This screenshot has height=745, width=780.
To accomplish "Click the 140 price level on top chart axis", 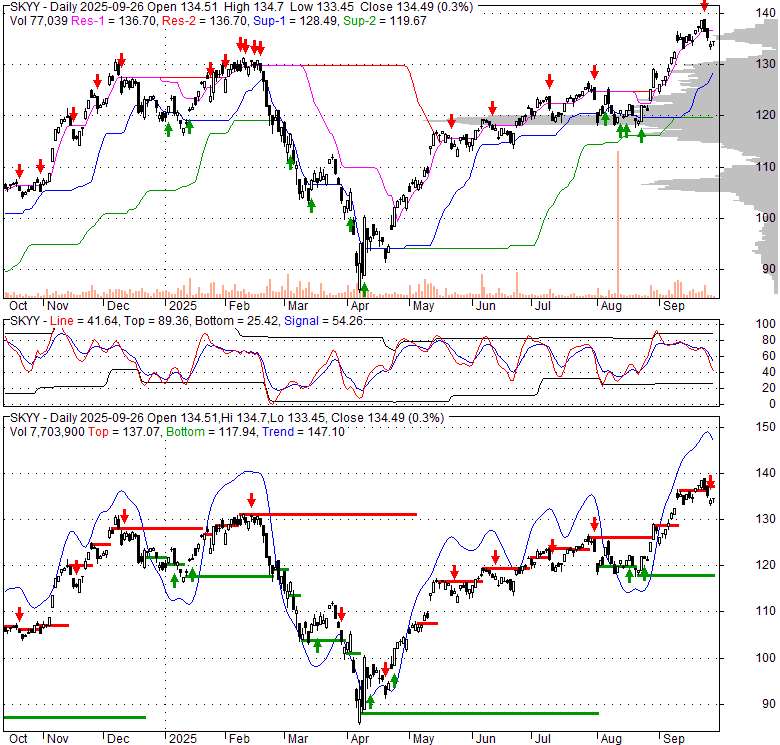I will pos(766,13).
